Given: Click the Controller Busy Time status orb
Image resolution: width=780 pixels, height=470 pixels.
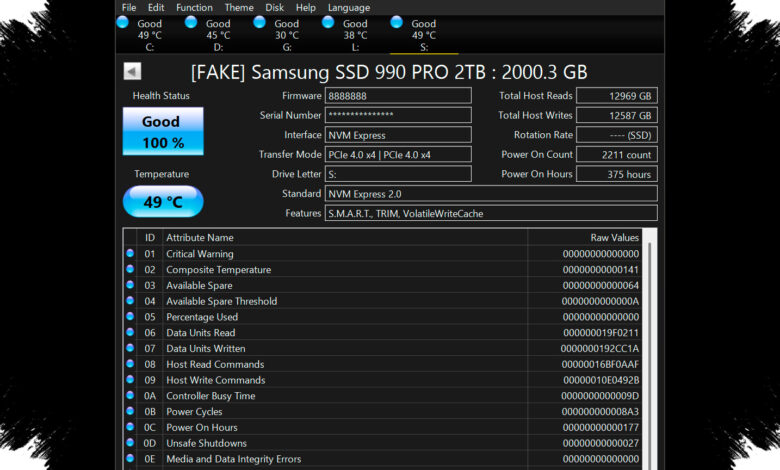Looking at the screenshot, I should (x=130, y=395).
